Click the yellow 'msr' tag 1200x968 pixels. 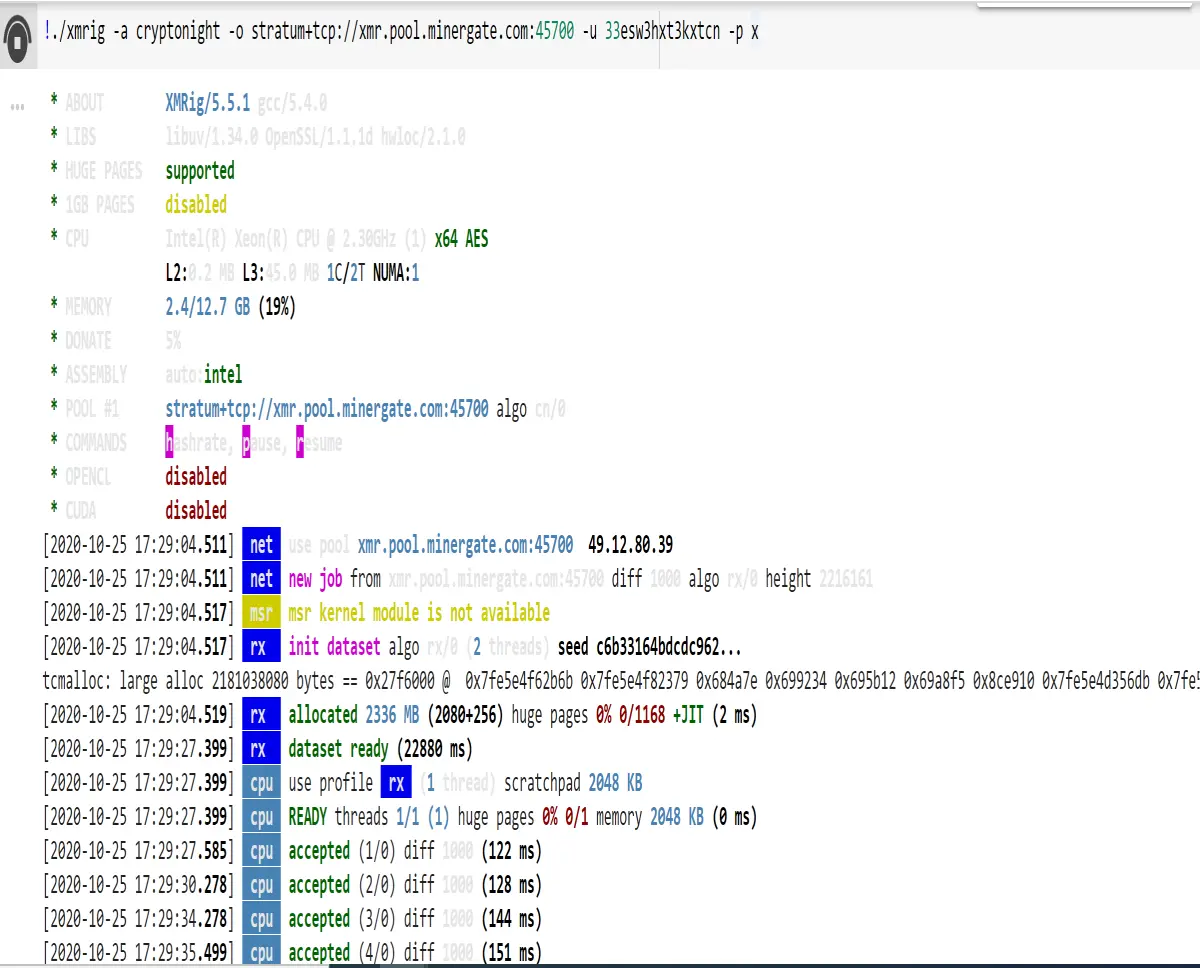pyautogui.click(x=262, y=613)
